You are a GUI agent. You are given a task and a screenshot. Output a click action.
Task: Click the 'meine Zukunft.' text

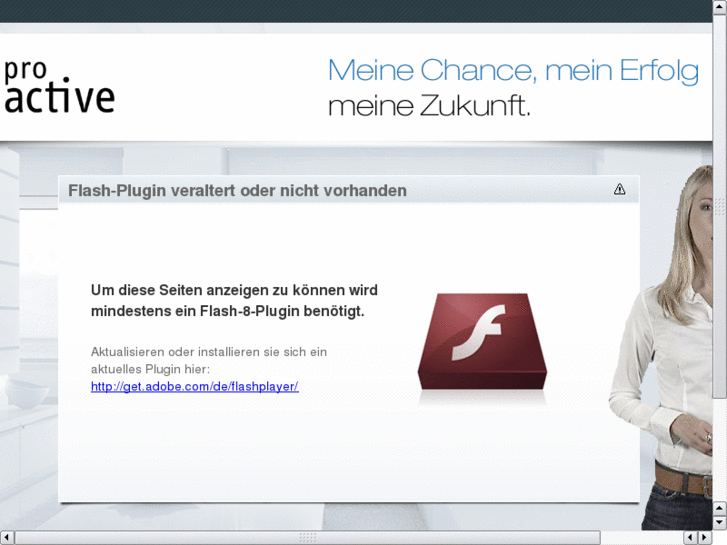[x=429, y=106]
